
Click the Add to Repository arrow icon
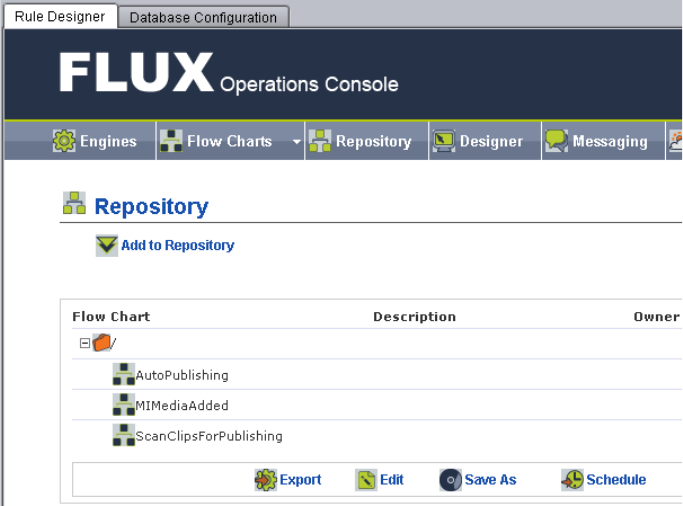(107, 246)
